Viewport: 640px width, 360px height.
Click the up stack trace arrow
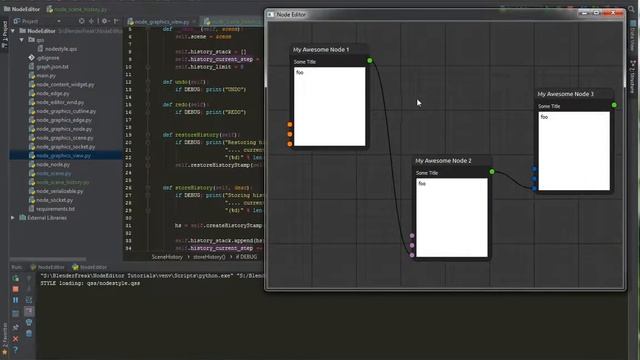tap(29, 278)
